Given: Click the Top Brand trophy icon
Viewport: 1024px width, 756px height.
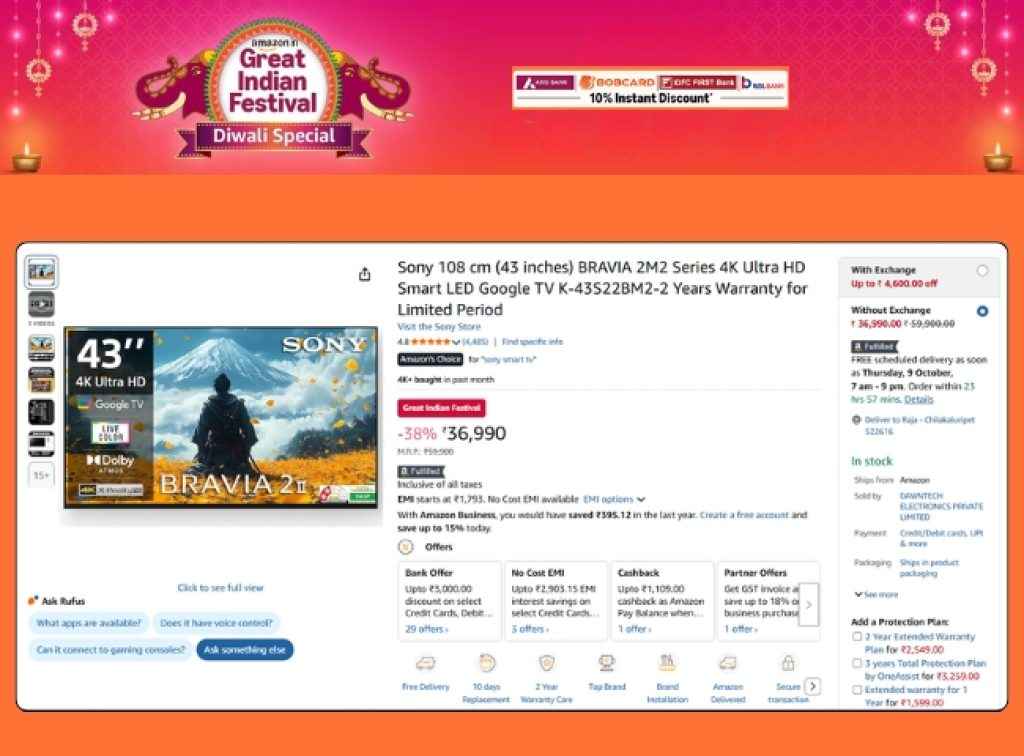Looking at the screenshot, I should click(x=607, y=664).
